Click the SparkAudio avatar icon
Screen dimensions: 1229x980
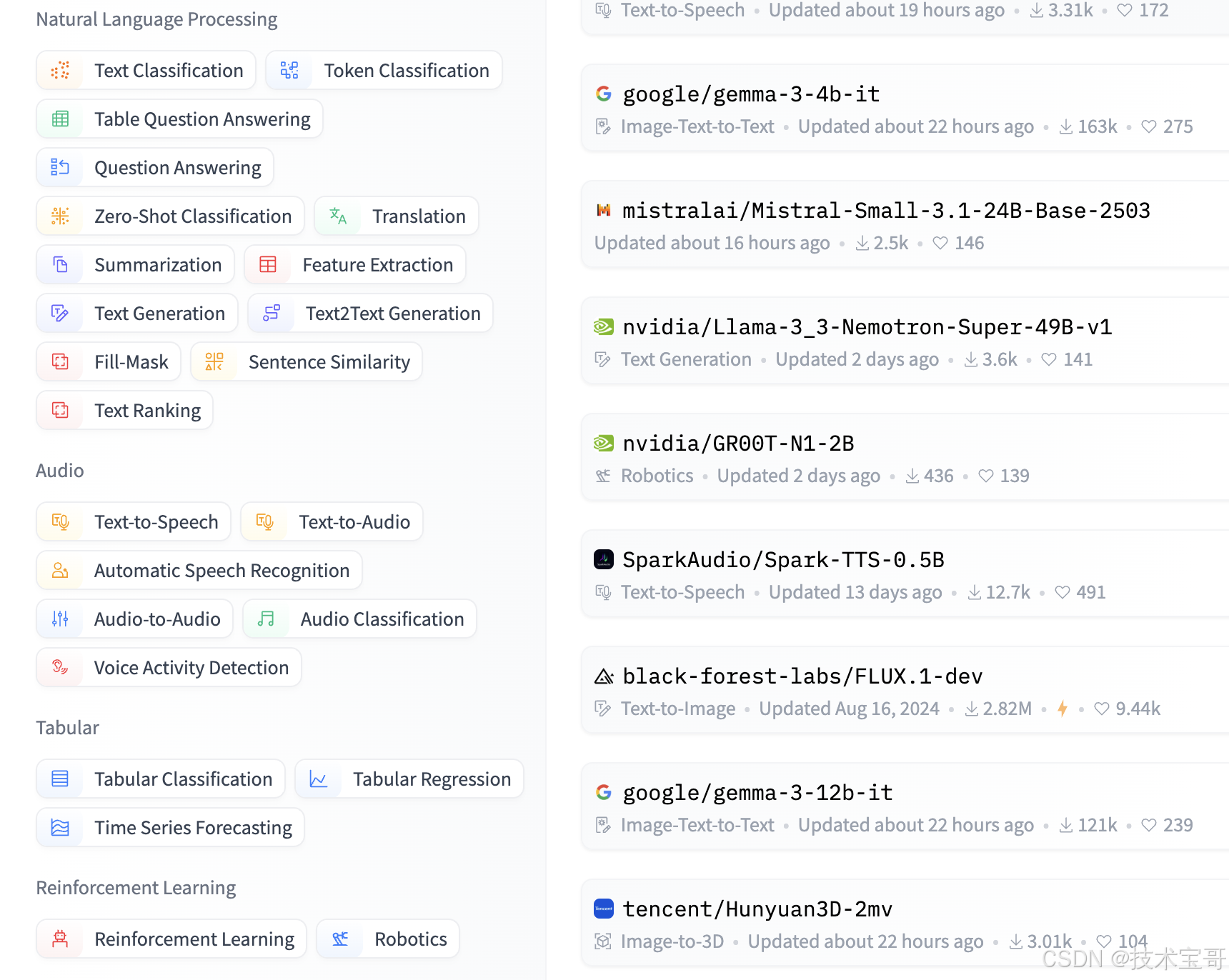[x=604, y=559]
